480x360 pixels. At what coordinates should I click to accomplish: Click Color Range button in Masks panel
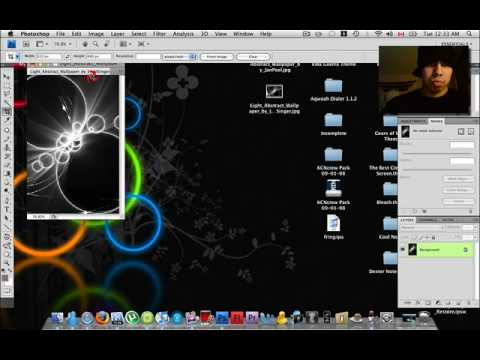click(458, 190)
